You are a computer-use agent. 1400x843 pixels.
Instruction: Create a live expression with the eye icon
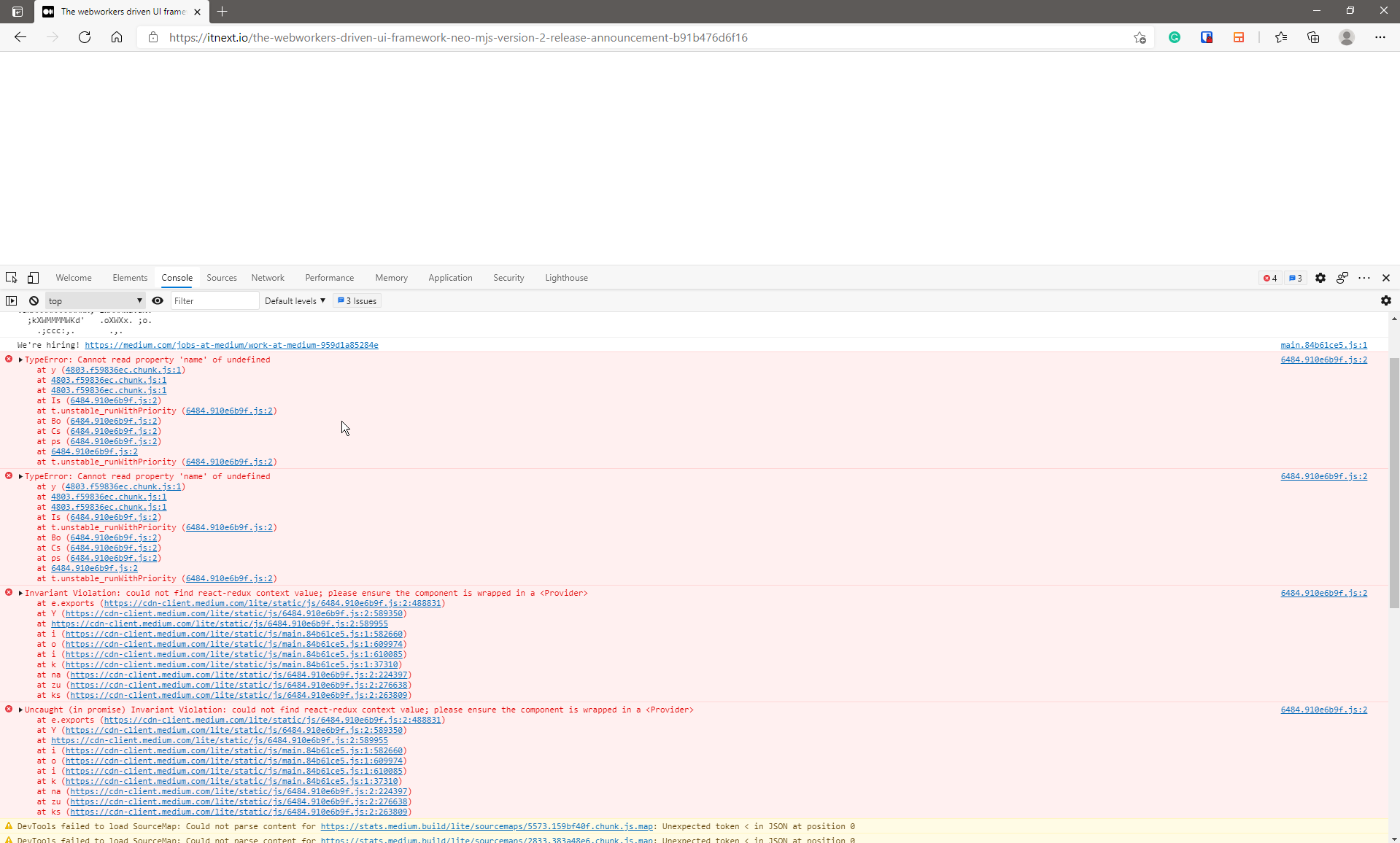(x=158, y=300)
